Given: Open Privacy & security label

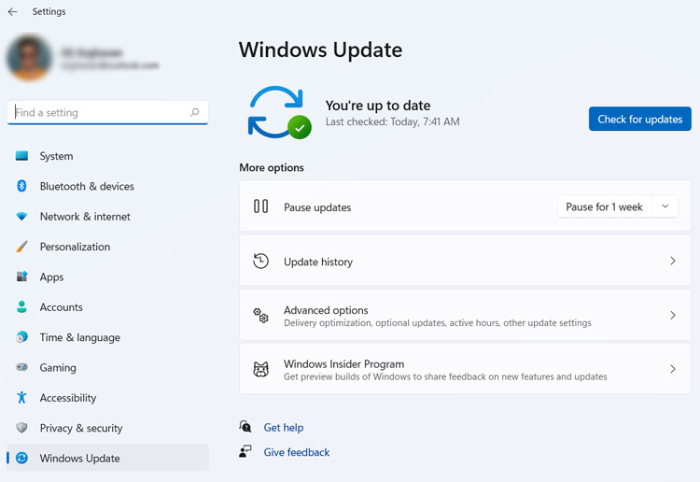Looking at the screenshot, I should (81, 428).
